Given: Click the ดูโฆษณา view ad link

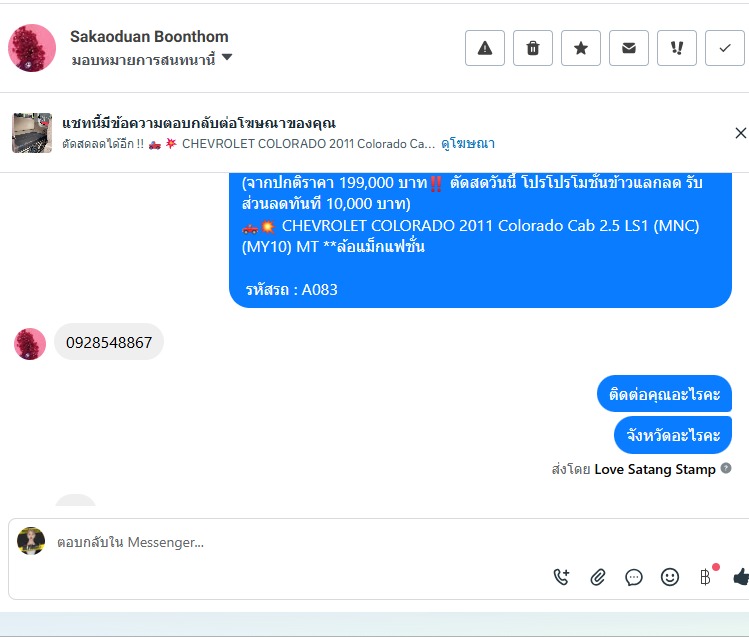Looking at the screenshot, I should tap(468, 143).
